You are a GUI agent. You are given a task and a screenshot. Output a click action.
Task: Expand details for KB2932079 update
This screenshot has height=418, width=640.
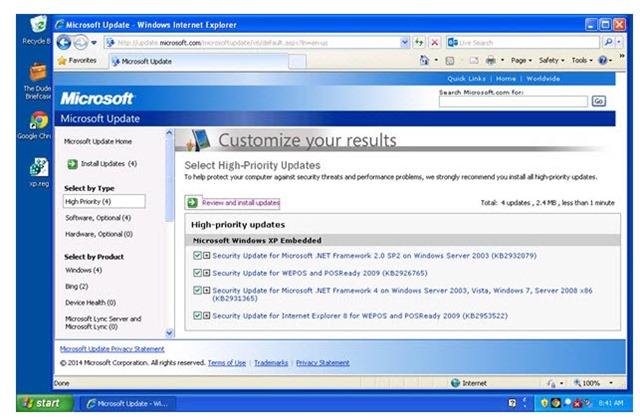pyautogui.click(x=207, y=256)
